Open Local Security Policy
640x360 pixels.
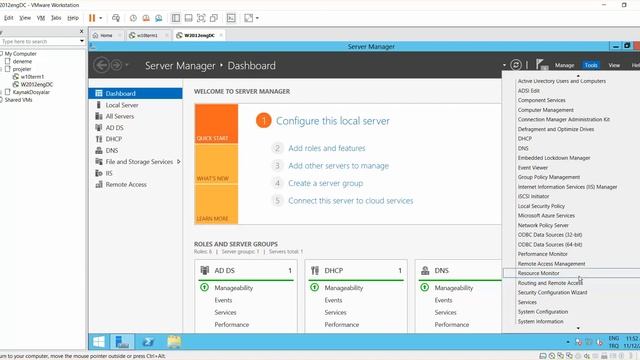click(x=541, y=206)
